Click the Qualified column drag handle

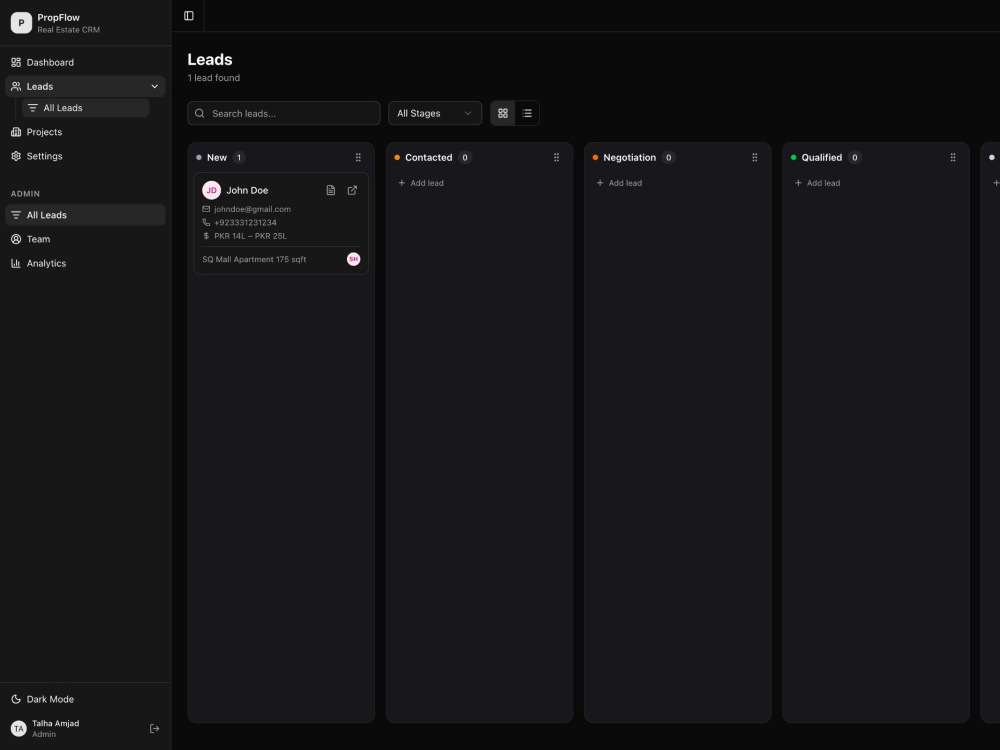pos(953,158)
